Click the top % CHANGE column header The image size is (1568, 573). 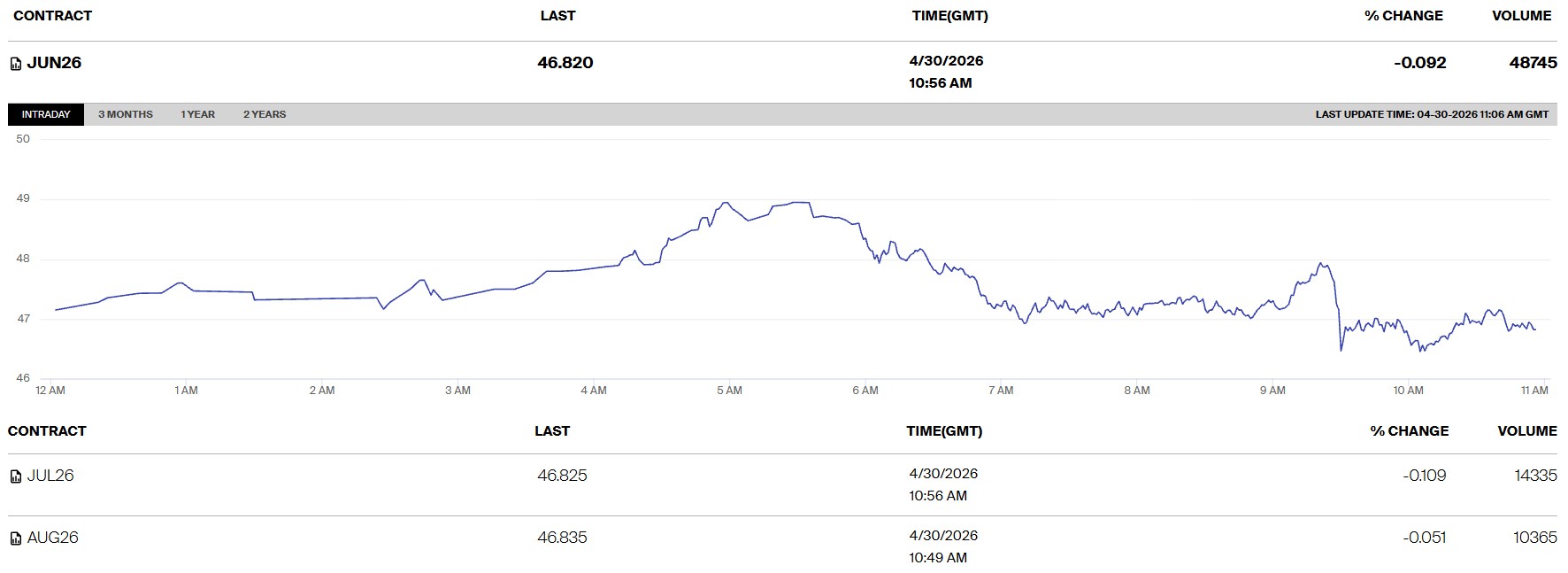coord(1403,16)
